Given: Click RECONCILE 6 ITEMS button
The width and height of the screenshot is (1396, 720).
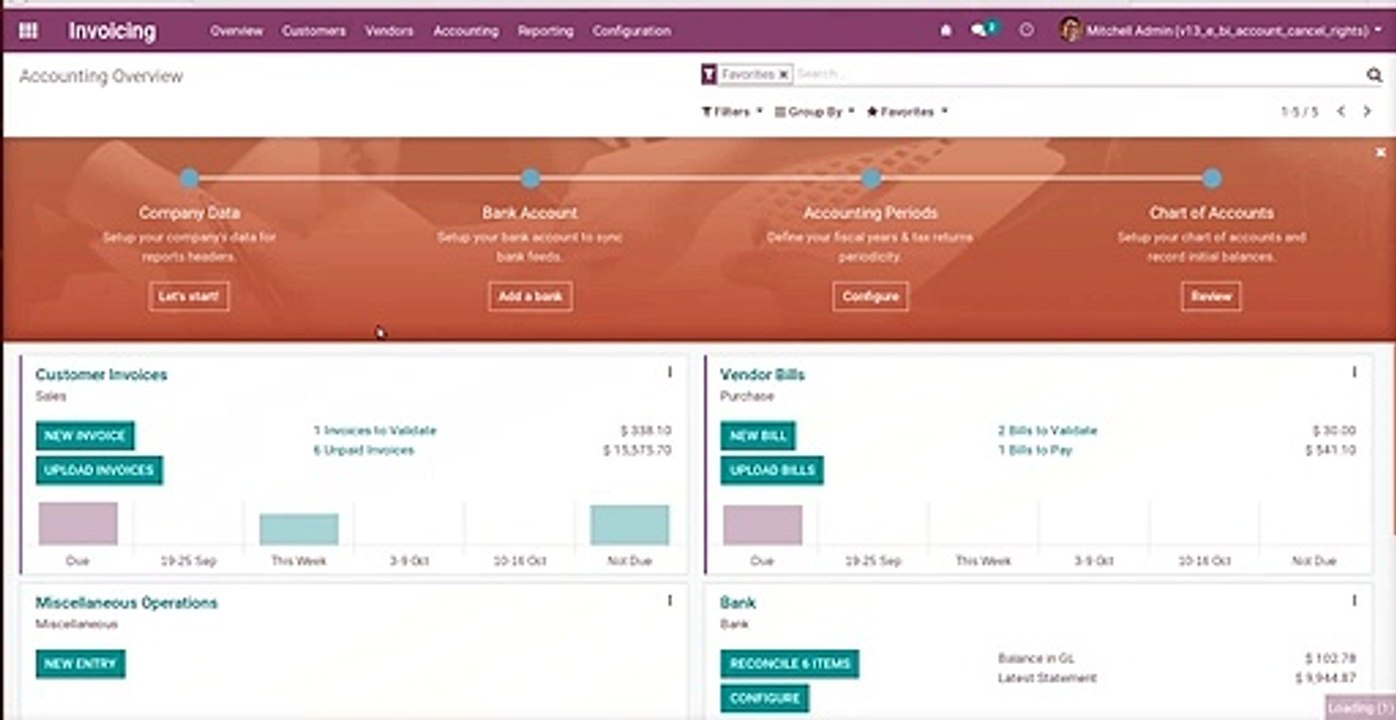Looking at the screenshot, I should 789,664.
